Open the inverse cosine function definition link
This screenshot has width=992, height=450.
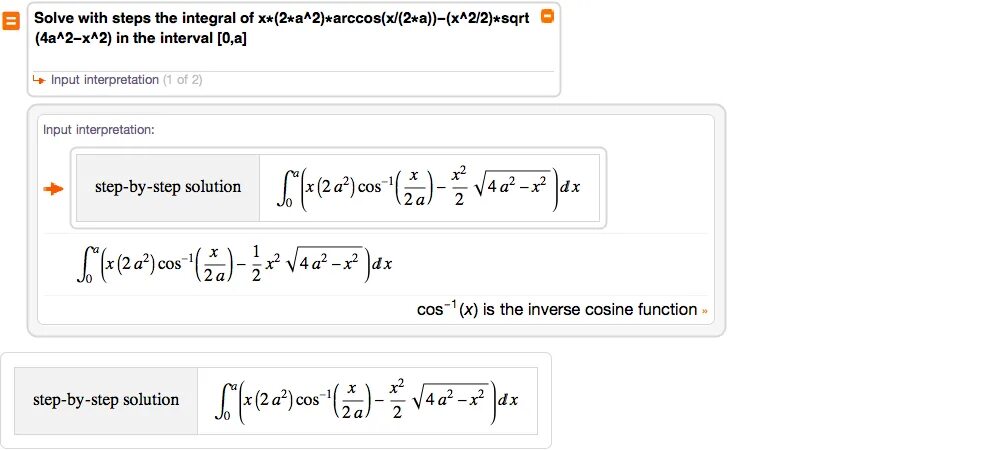pos(556,310)
